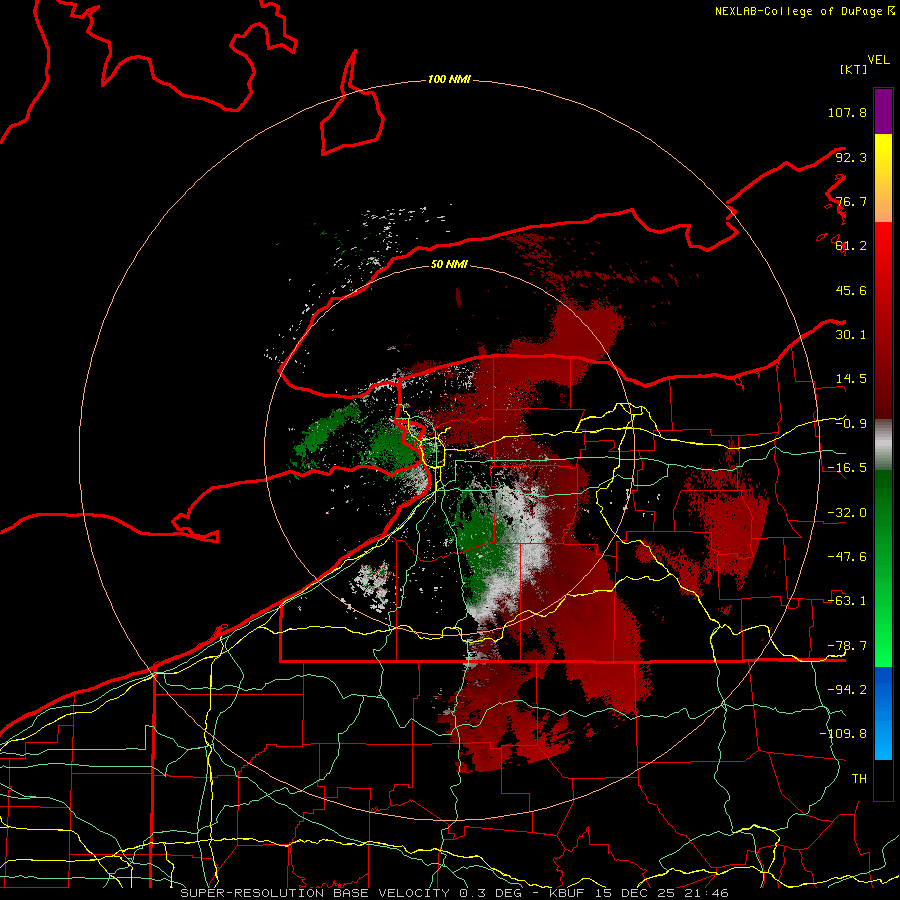Pick the green segment of velocity colorbar
Image resolution: width=900 pixels, height=900 pixels.
click(x=883, y=568)
